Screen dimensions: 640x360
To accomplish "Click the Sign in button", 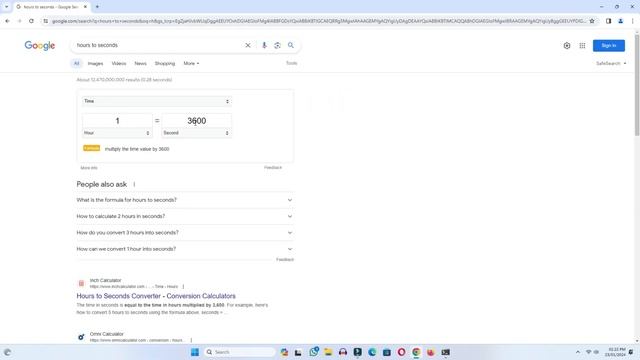I will click(x=609, y=46).
